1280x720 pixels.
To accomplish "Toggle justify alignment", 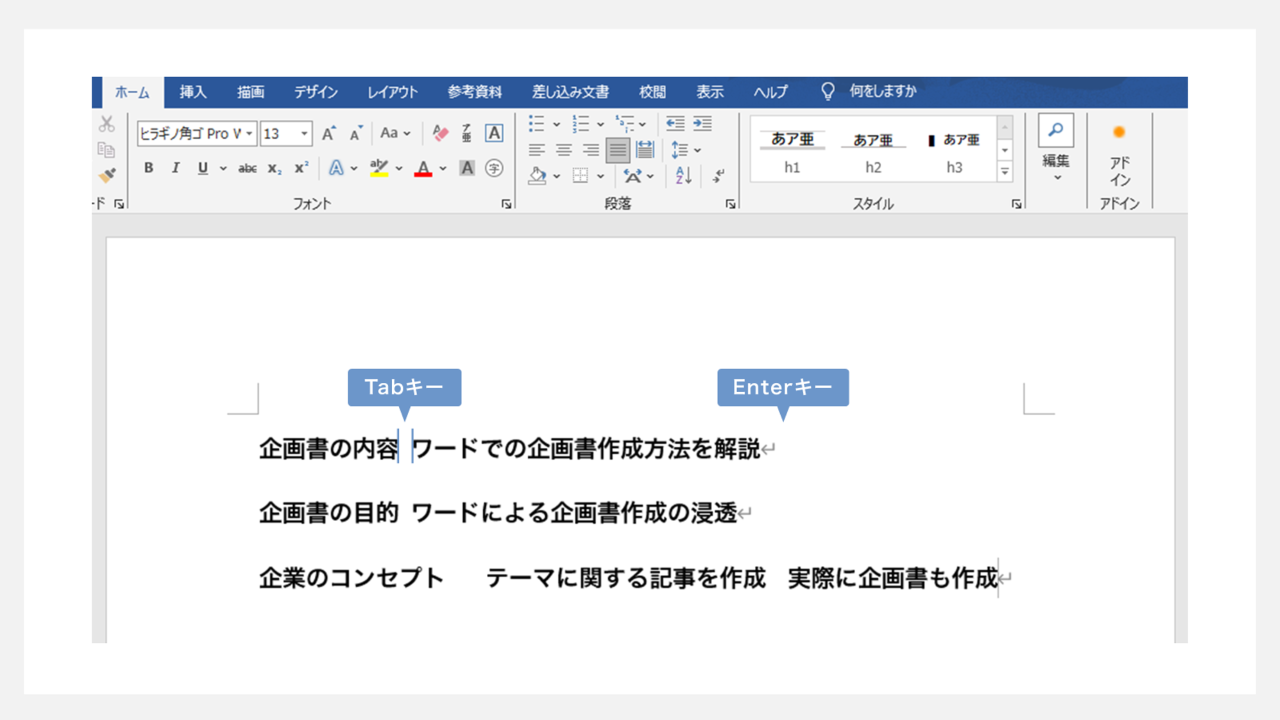I will 618,150.
